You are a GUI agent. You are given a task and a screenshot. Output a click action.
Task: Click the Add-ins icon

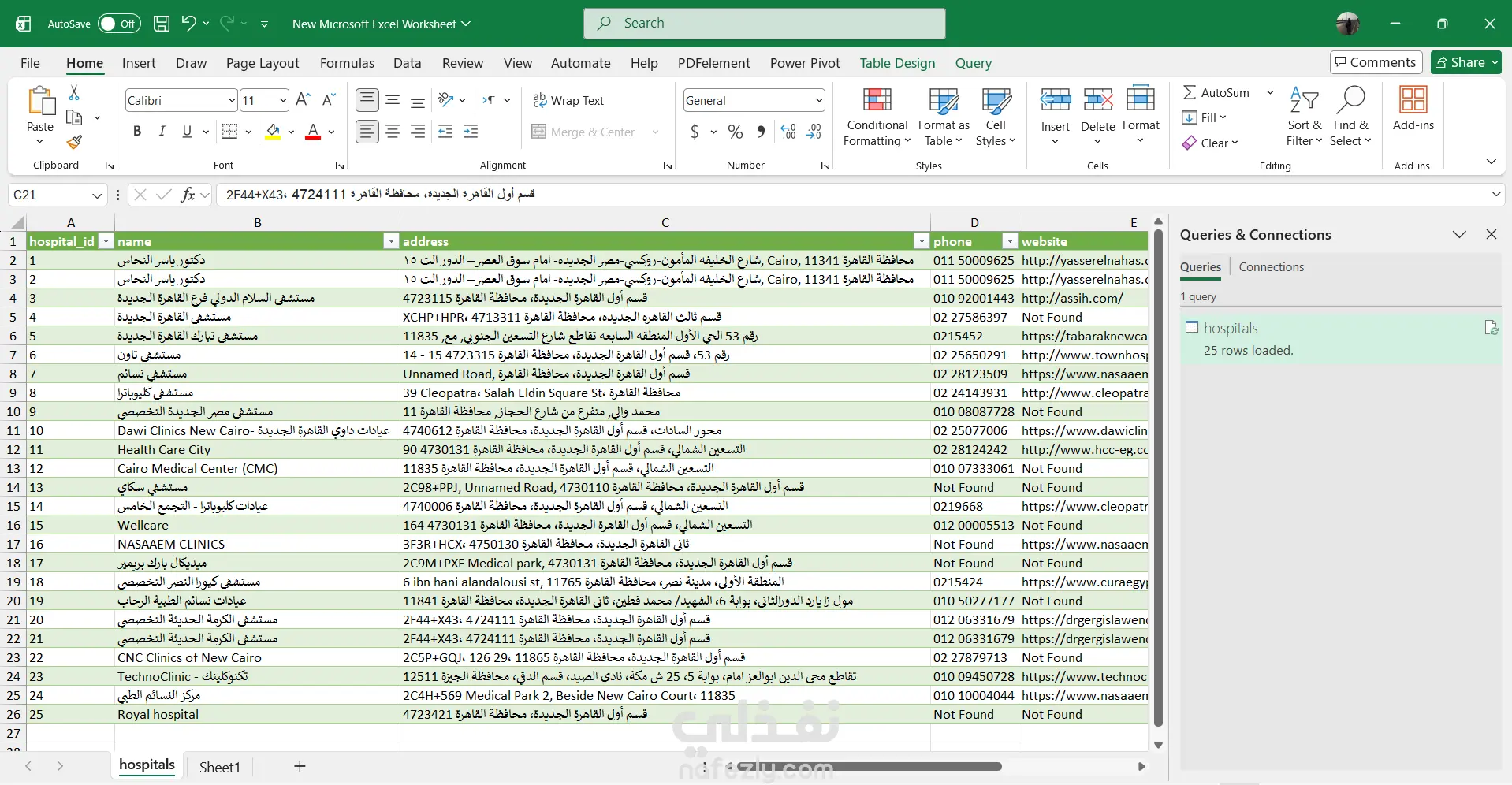(1413, 101)
